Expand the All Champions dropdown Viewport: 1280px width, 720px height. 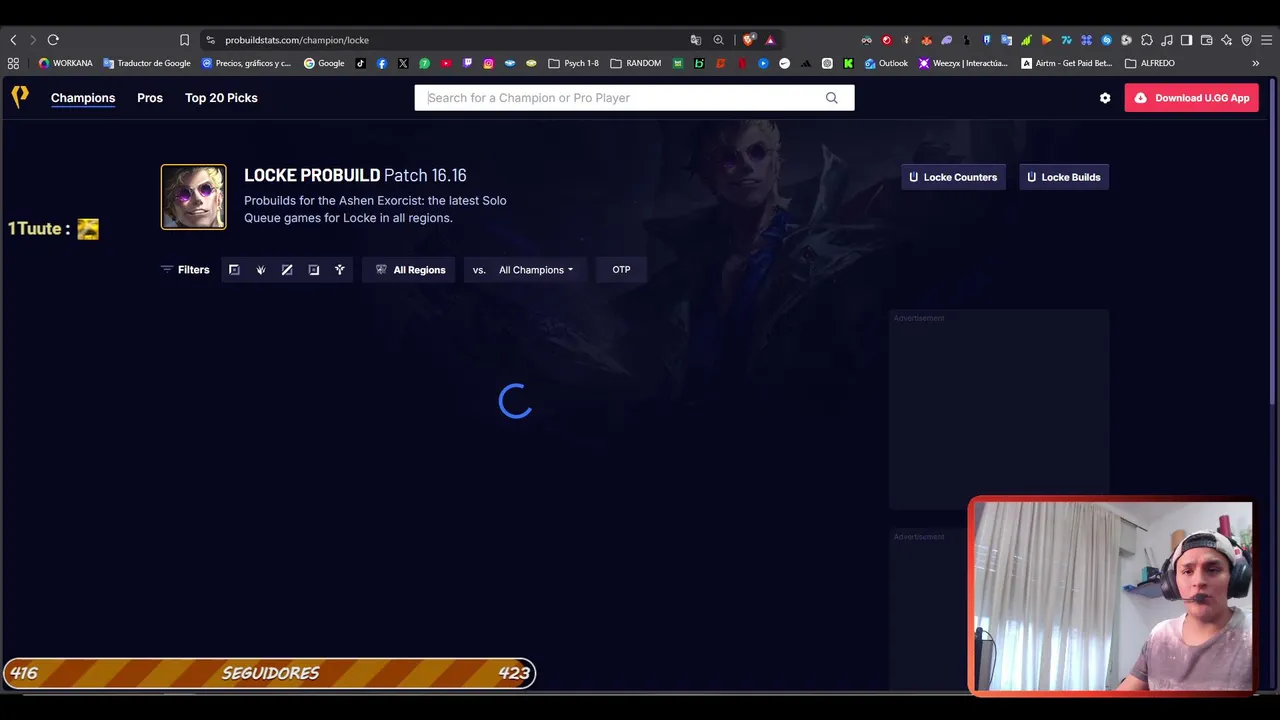[x=536, y=270]
